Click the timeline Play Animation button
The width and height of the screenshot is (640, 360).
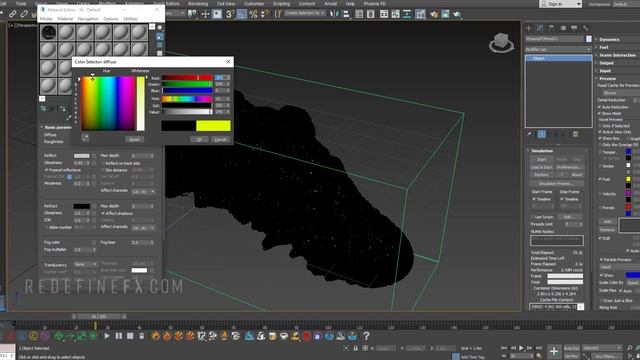521,348
